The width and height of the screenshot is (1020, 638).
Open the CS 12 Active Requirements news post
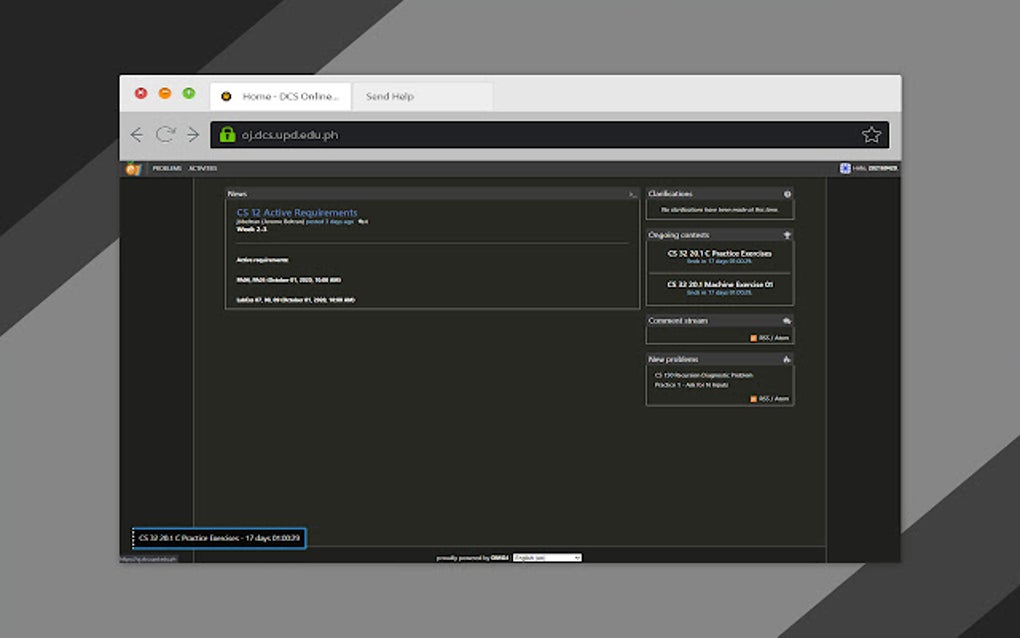[x=296, y=212]
